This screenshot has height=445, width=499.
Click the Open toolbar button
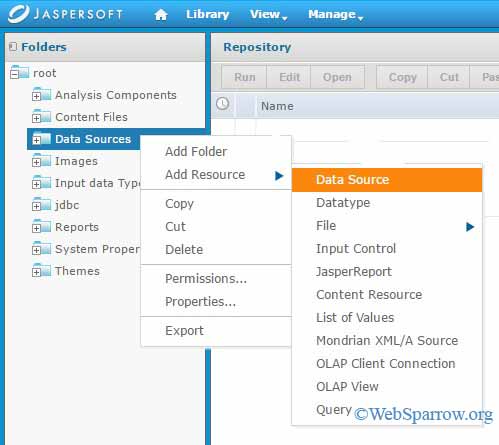click(x=337, y=77)
